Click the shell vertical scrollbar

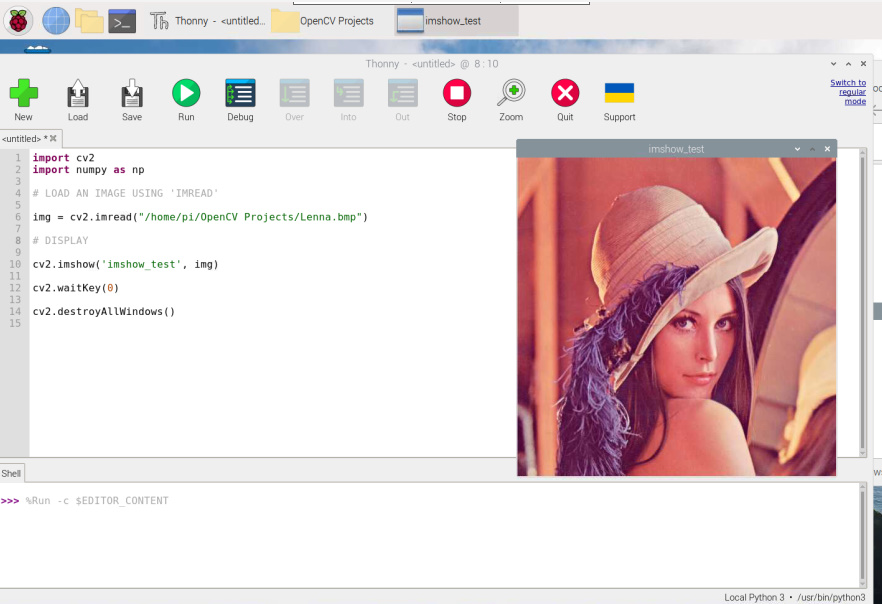863,535
